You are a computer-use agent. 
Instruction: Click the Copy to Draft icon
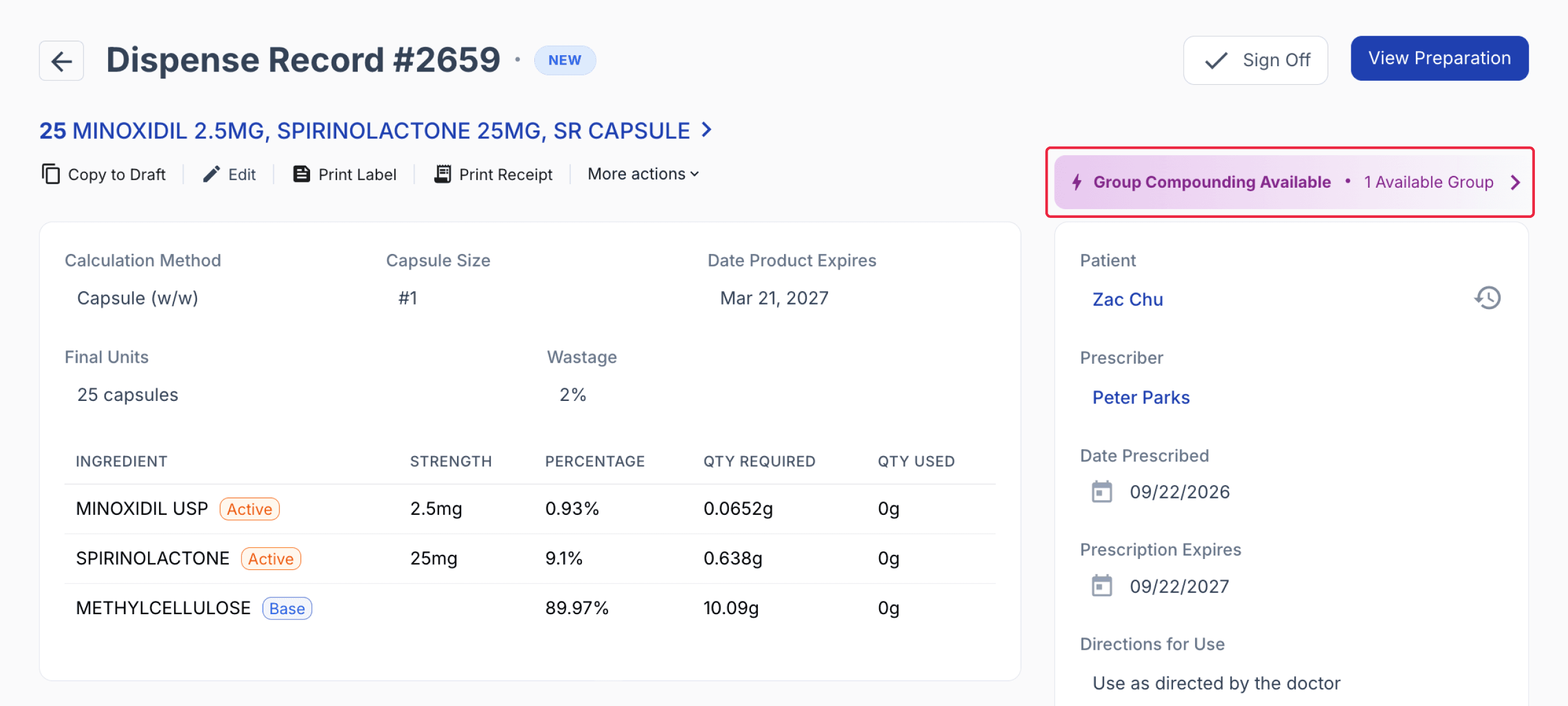coord(51,174)
